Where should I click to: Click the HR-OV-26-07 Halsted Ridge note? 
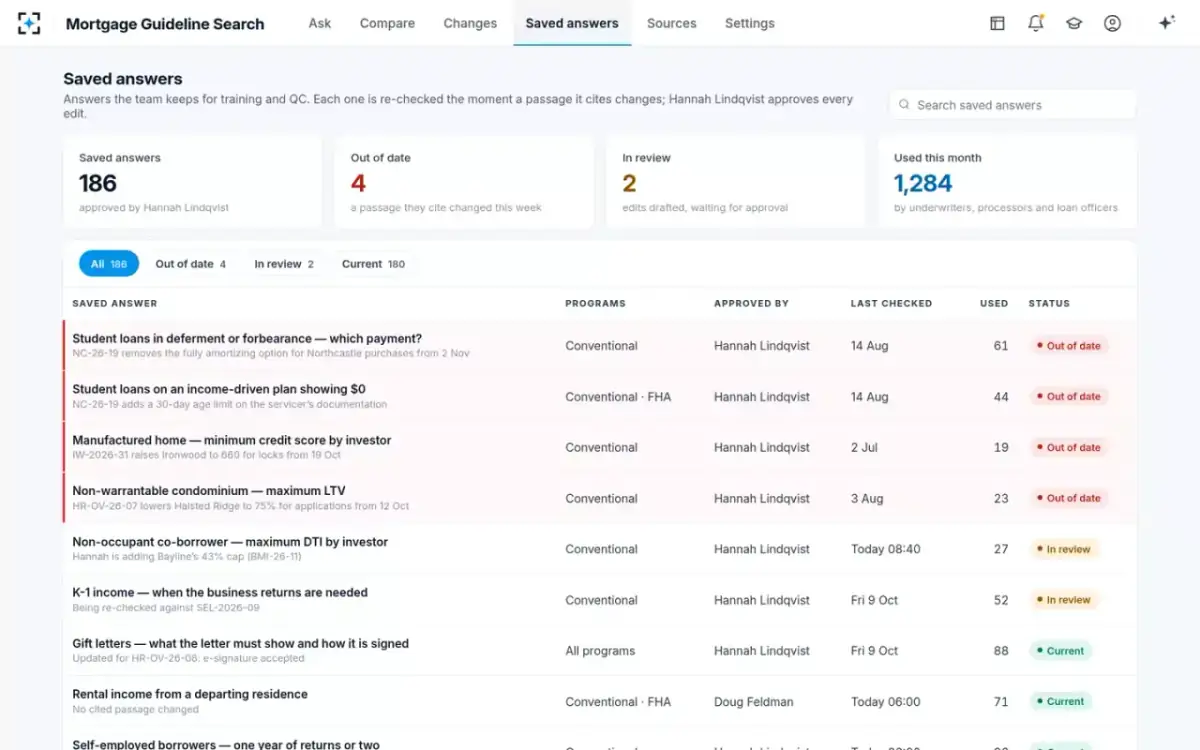tap(241, 506)
